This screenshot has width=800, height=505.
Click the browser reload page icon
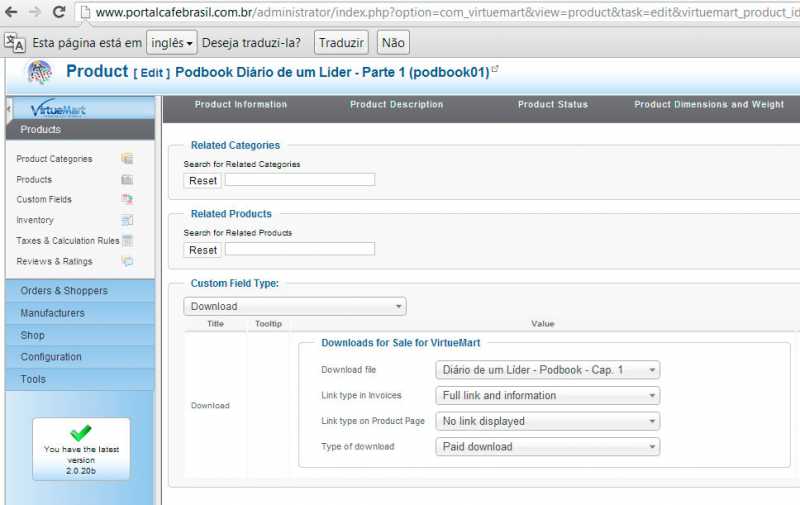pos(59,12)
